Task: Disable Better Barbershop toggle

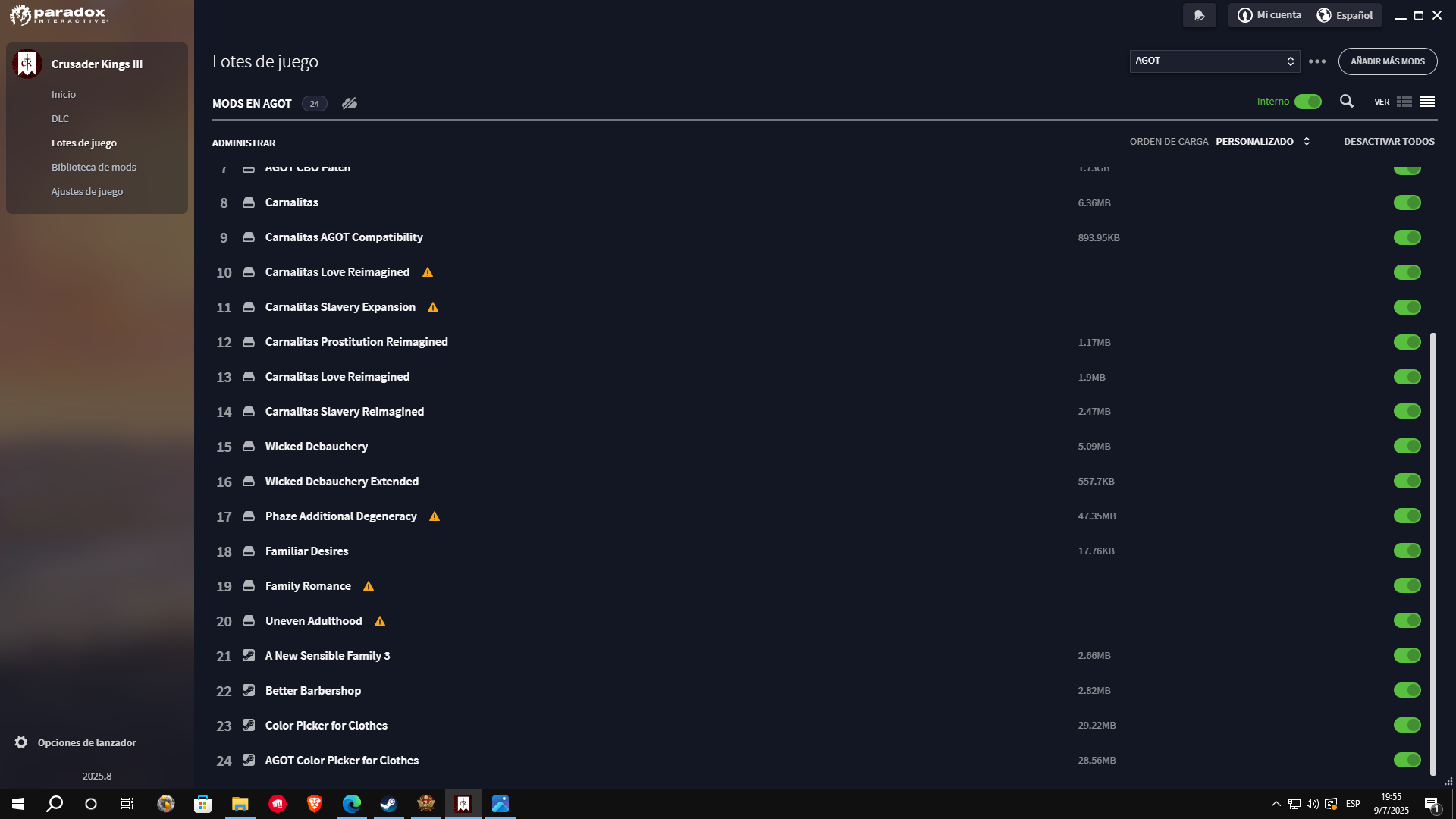Action: click(1407, 690)
